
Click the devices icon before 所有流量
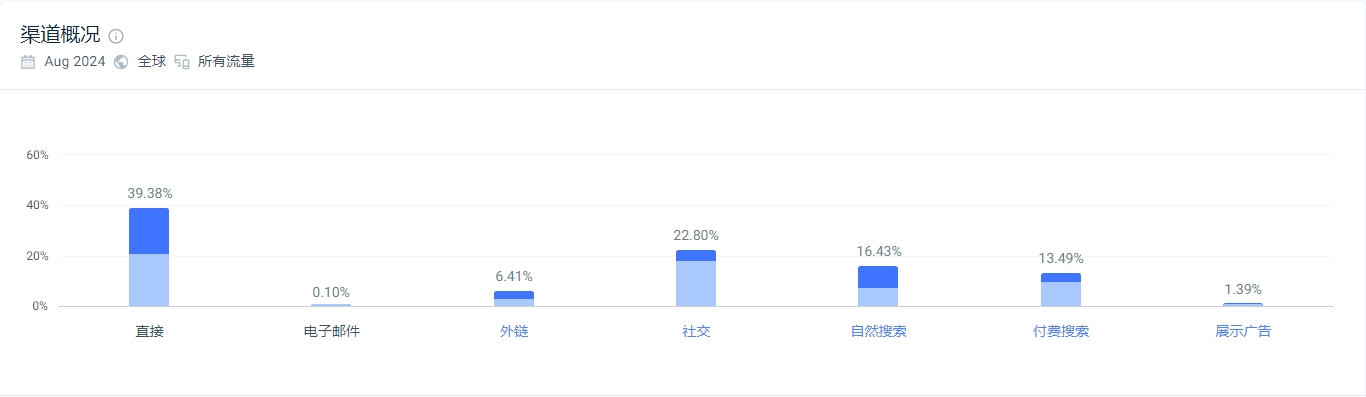182,62
